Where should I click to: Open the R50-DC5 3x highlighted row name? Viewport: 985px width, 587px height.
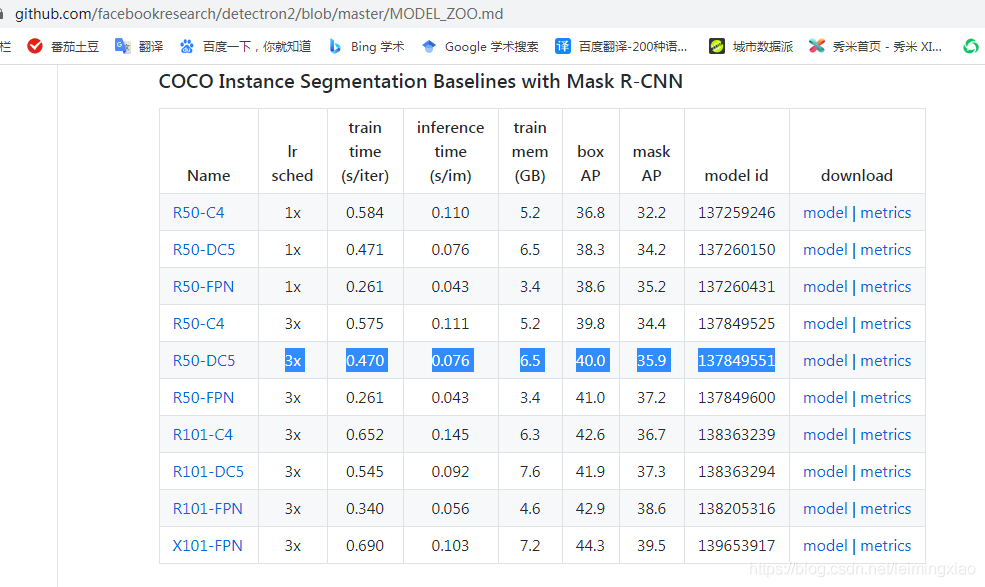point(204,360)
